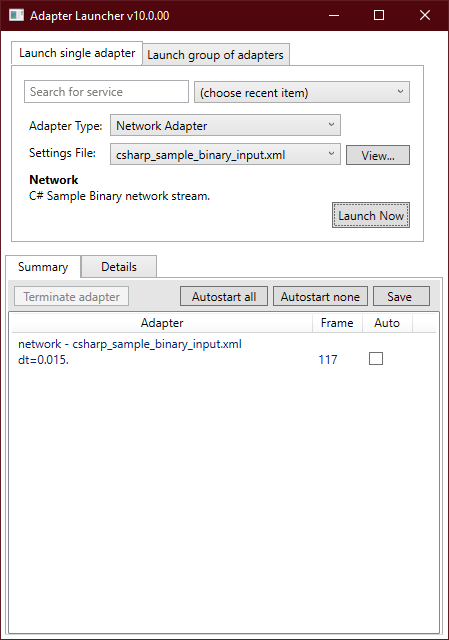Switch to the Details tab

(x=119, y=267)
